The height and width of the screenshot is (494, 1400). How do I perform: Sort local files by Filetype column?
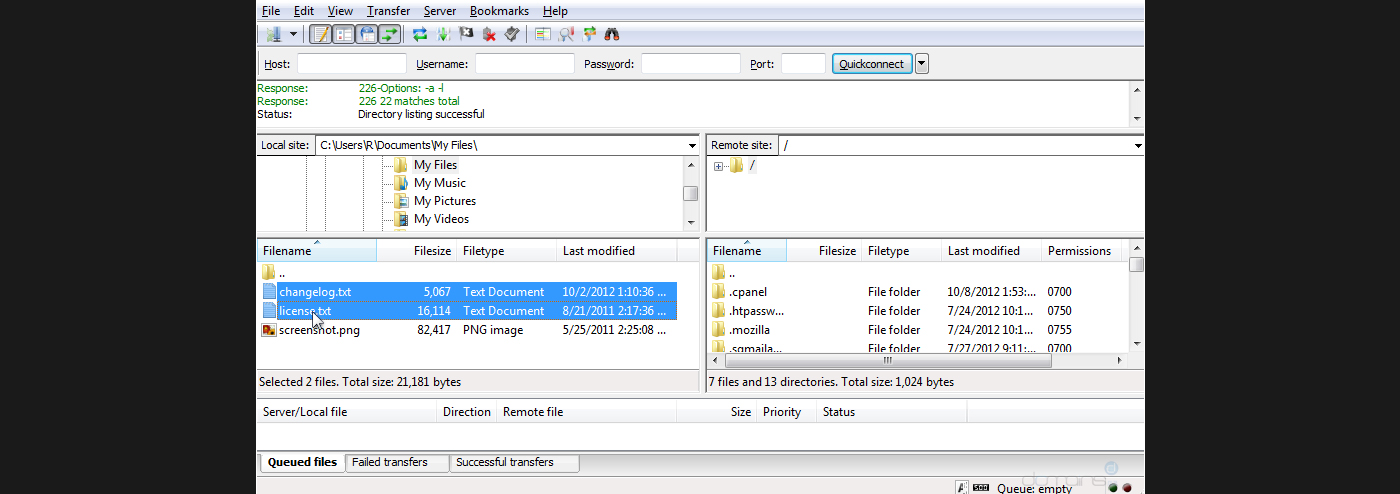click(x=506, y=251)
